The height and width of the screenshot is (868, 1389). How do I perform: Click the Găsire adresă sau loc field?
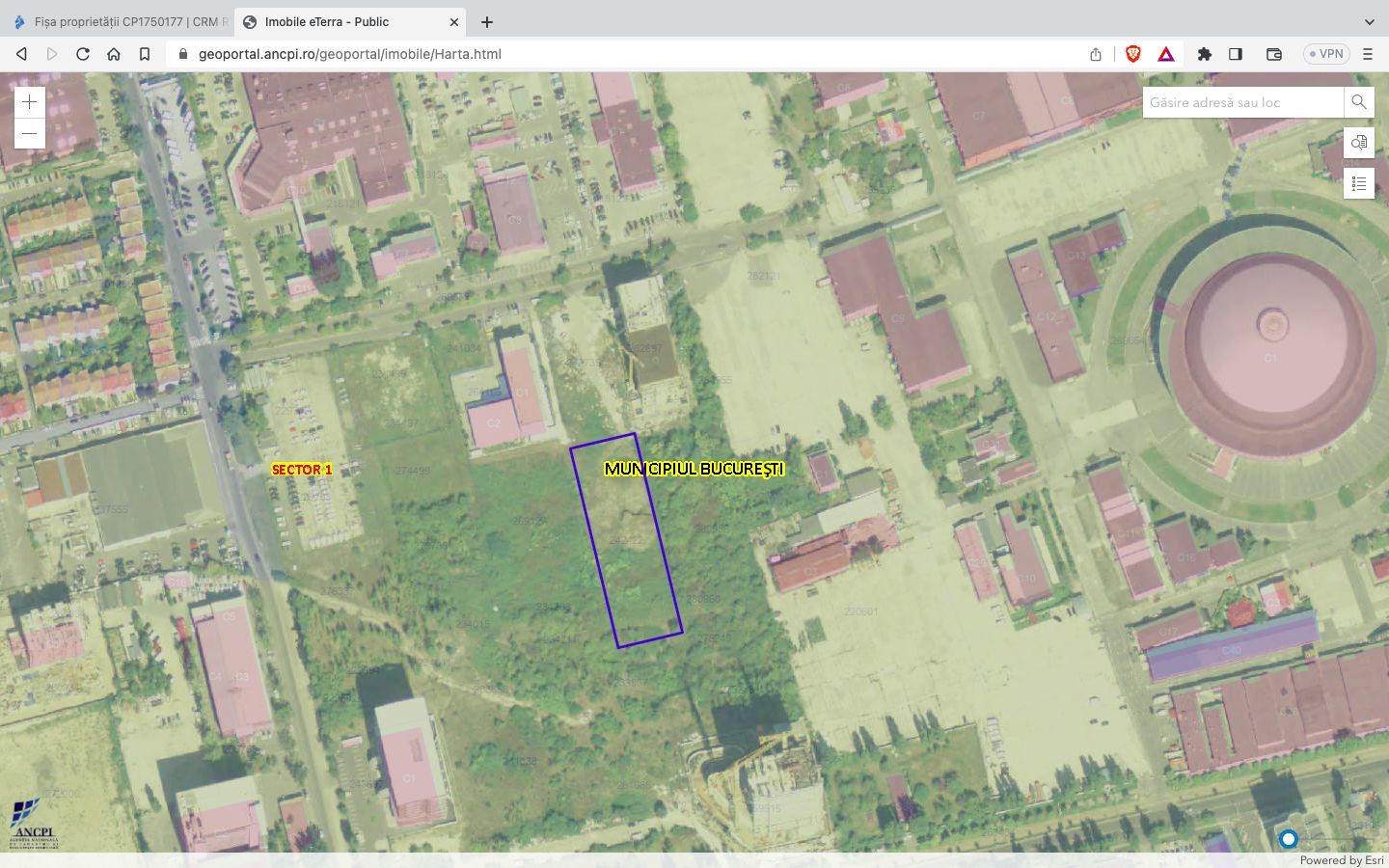coord(1242,102)
